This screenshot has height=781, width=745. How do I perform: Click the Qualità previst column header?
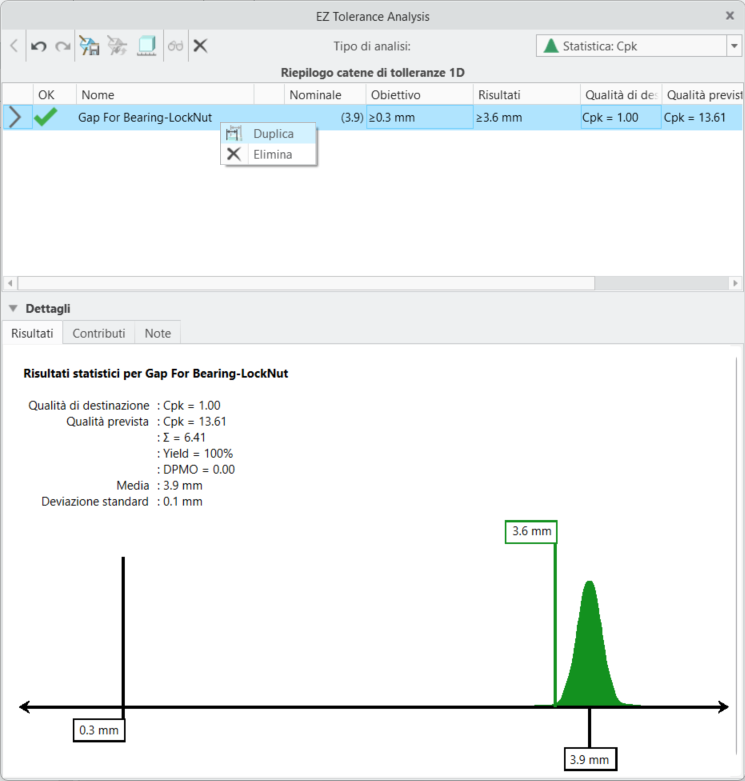click(703, 95)
